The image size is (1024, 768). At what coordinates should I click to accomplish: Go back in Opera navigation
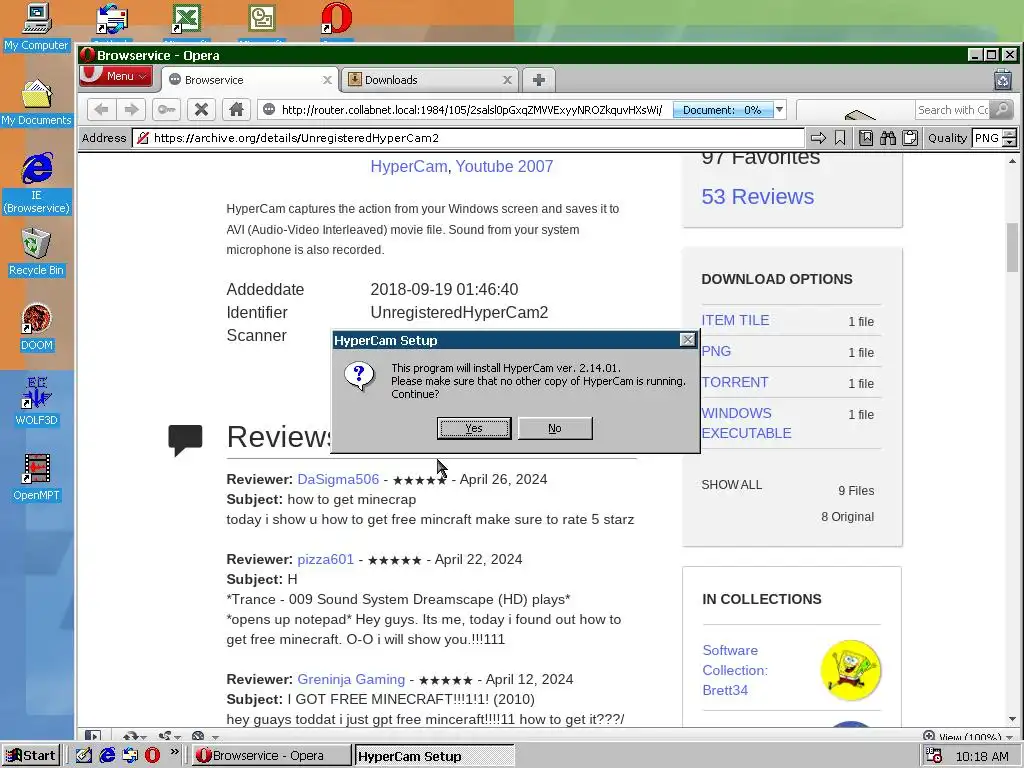(101, 110)
